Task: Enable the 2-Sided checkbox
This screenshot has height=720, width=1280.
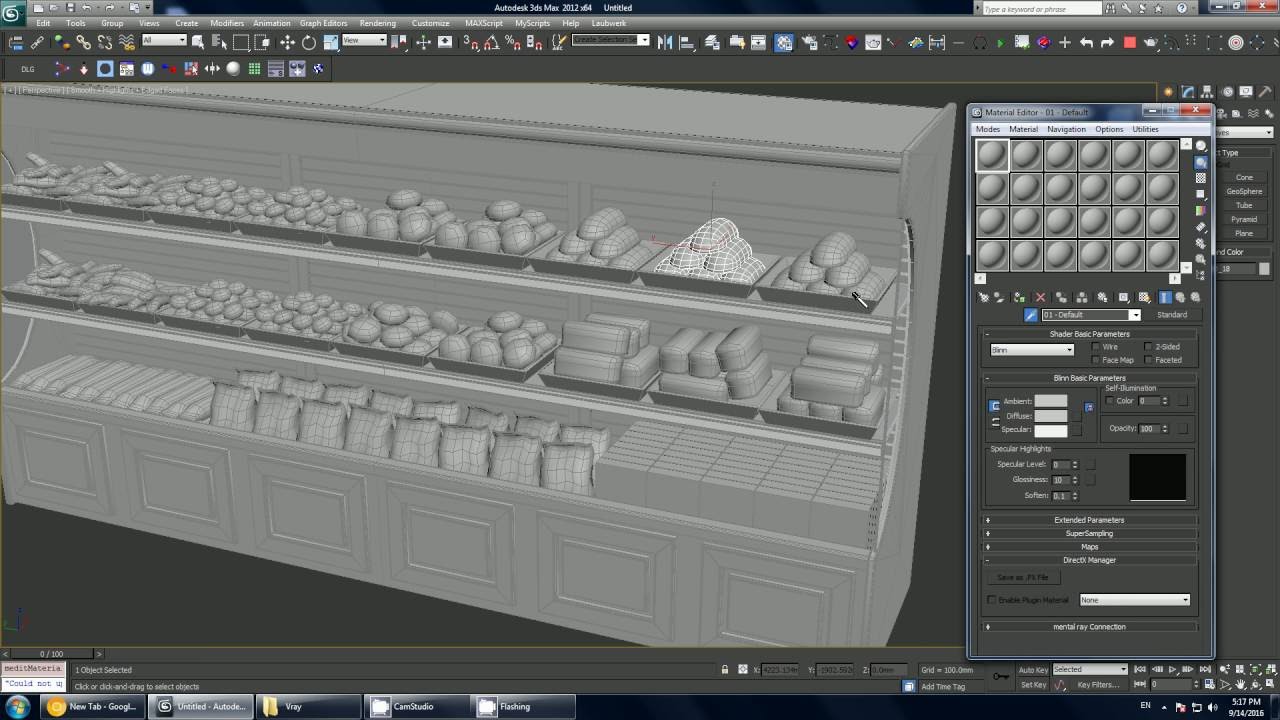Action: (1148, 347)
